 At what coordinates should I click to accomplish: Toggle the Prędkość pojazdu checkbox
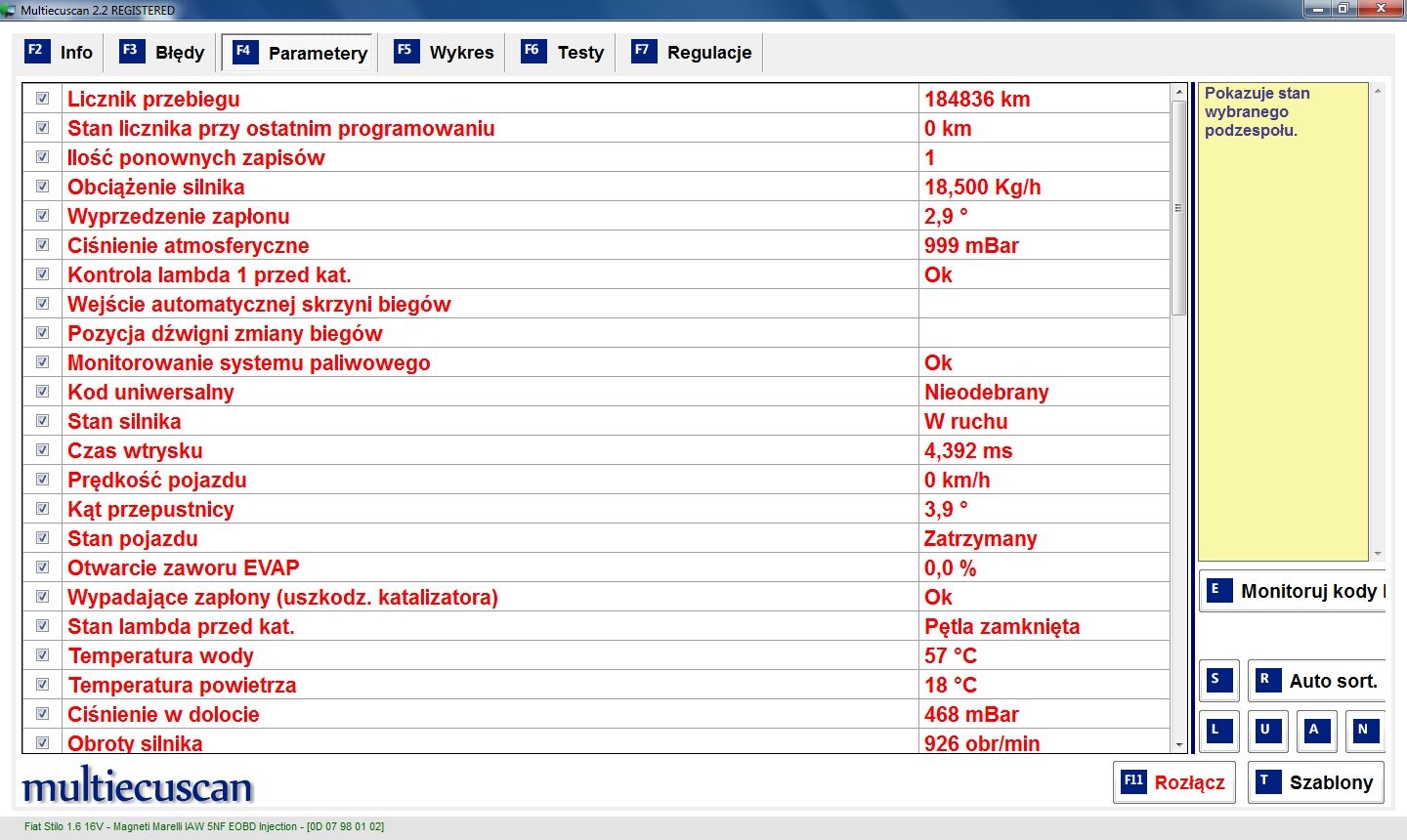[x=42, y=480]
